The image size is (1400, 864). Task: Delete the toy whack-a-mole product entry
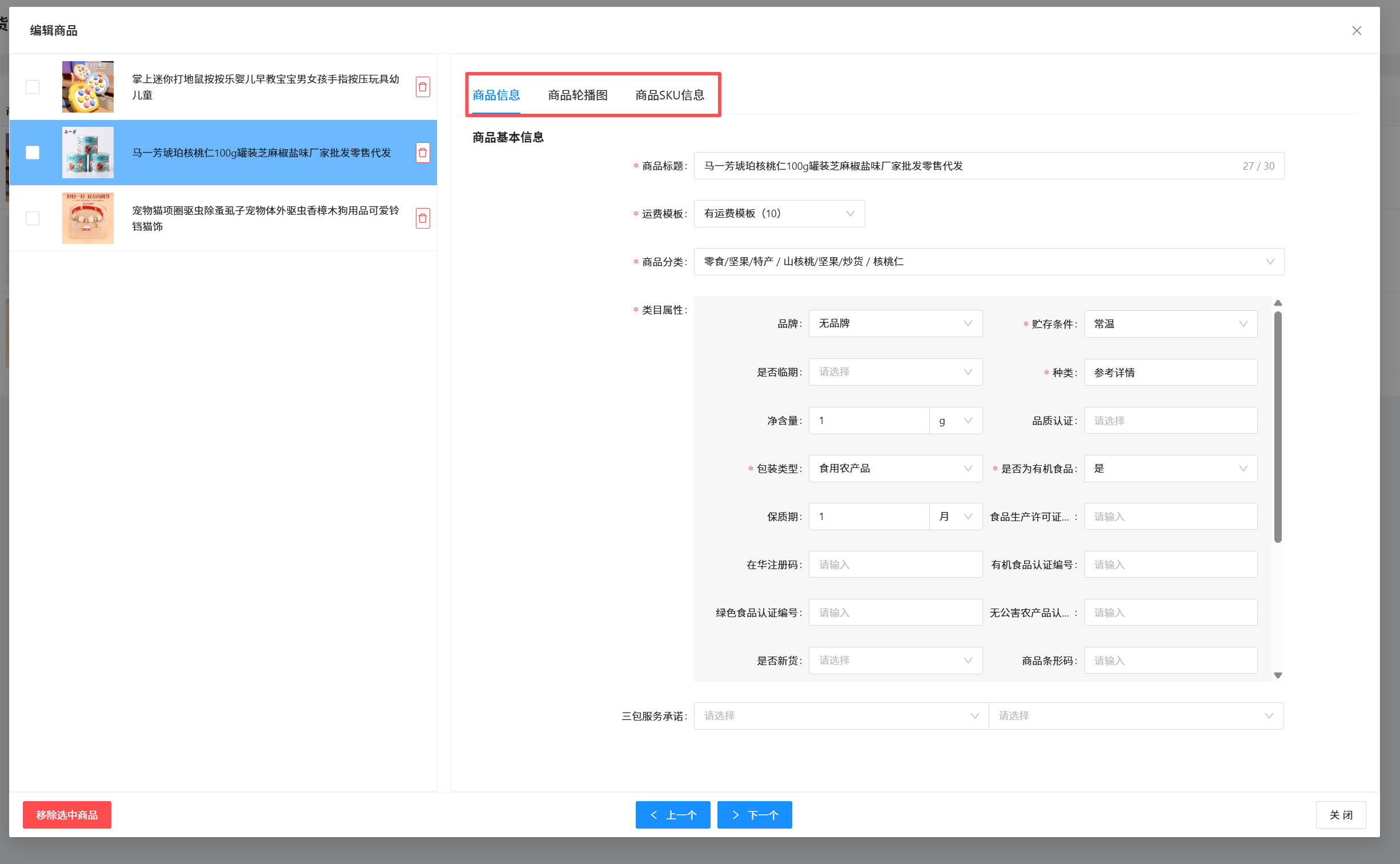click(423, 87)
